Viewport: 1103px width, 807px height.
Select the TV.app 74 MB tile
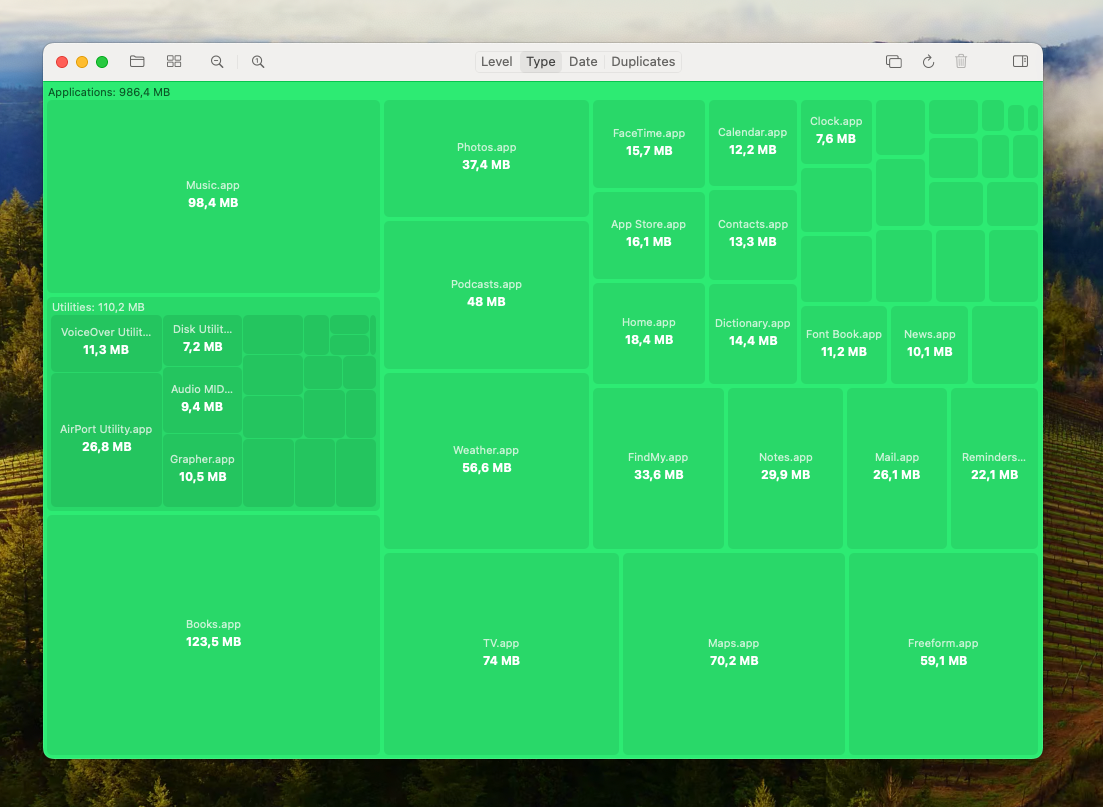tap(502, 654)
